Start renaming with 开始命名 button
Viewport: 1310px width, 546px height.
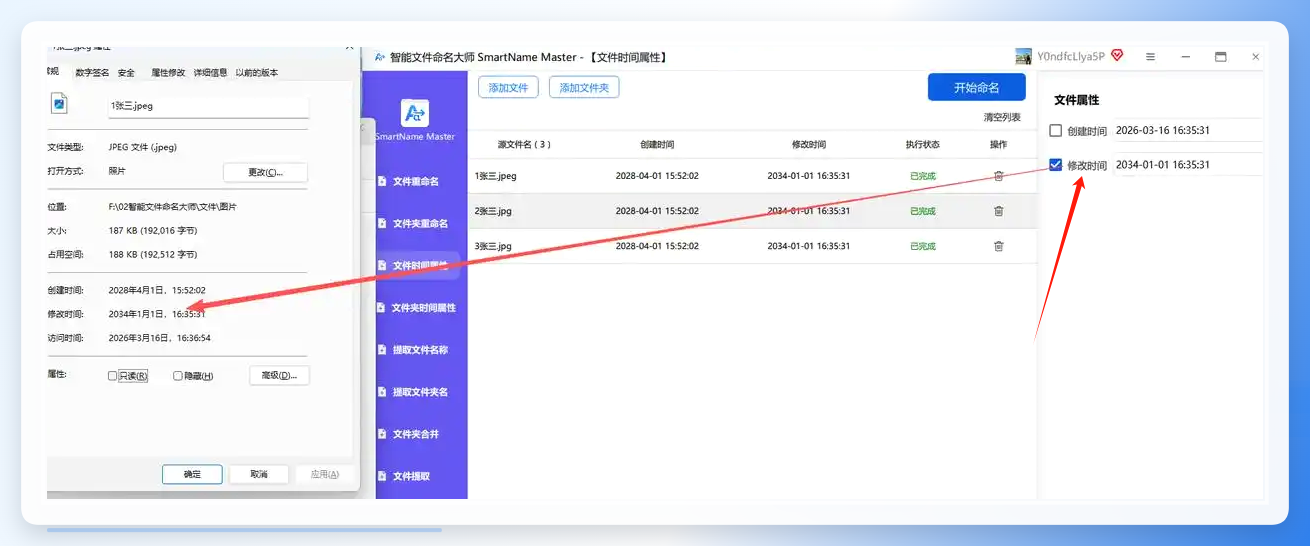976,87
